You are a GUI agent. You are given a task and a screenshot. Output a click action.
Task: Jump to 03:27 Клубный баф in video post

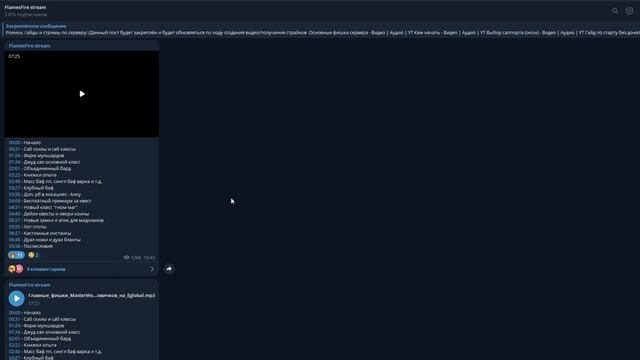pos(14,188)
